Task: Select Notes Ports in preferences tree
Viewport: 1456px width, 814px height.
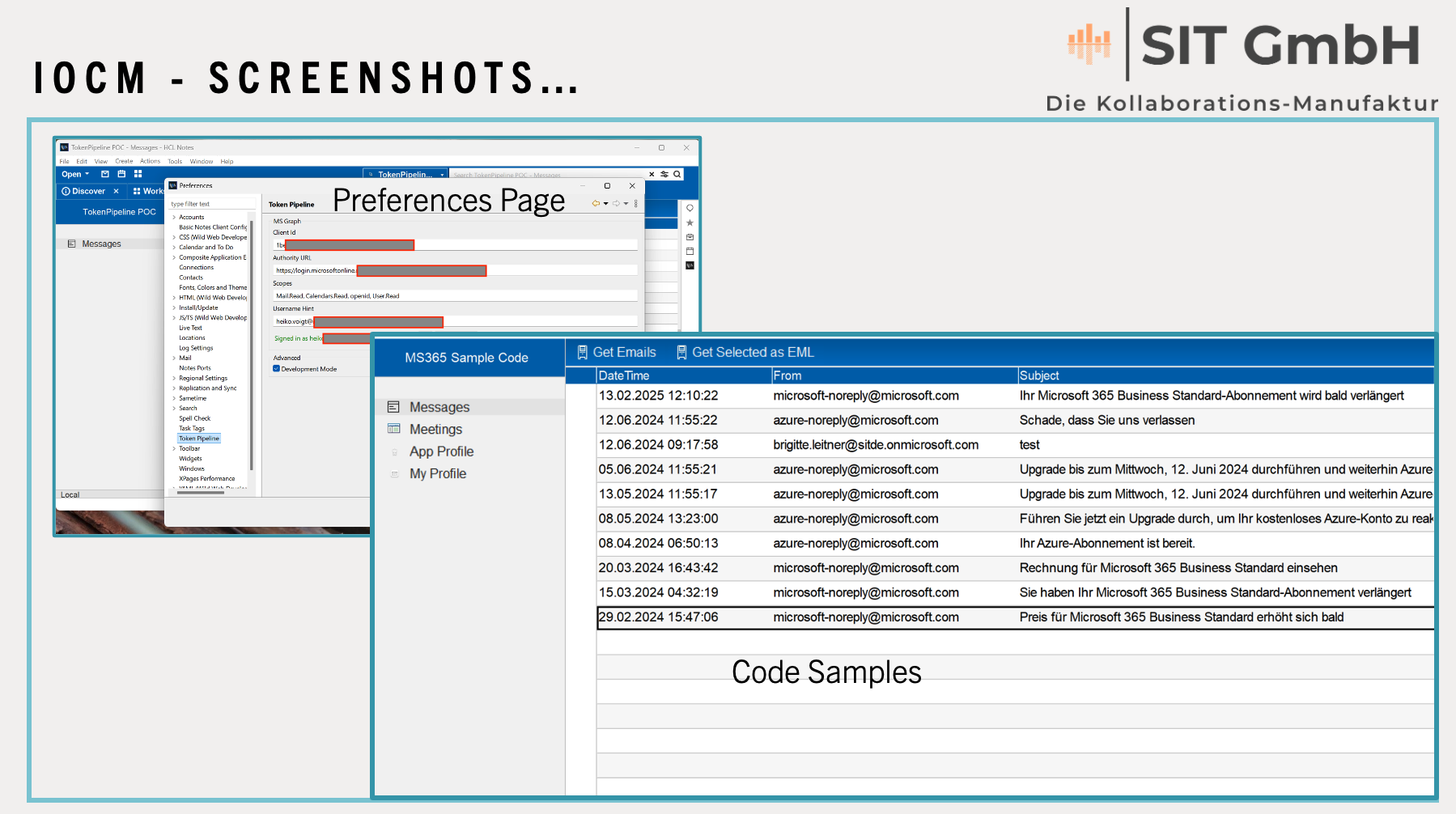Action: (x=195, y=368)
